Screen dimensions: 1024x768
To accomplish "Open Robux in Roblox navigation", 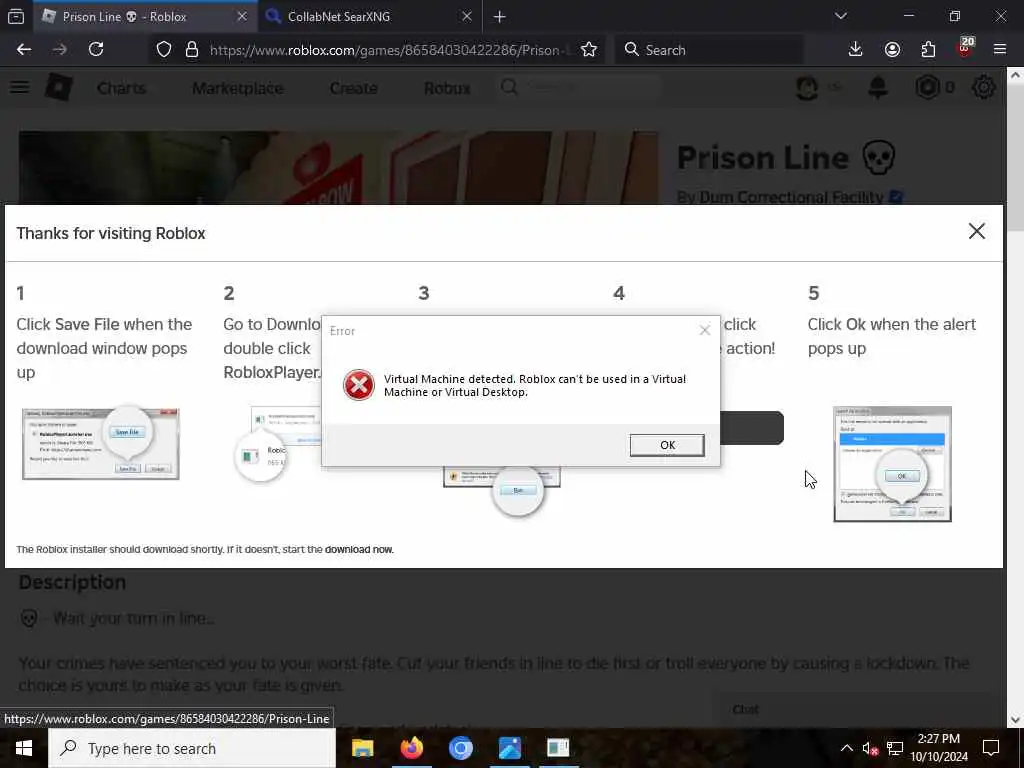I will pyautogui.click(x=447, y=88).
